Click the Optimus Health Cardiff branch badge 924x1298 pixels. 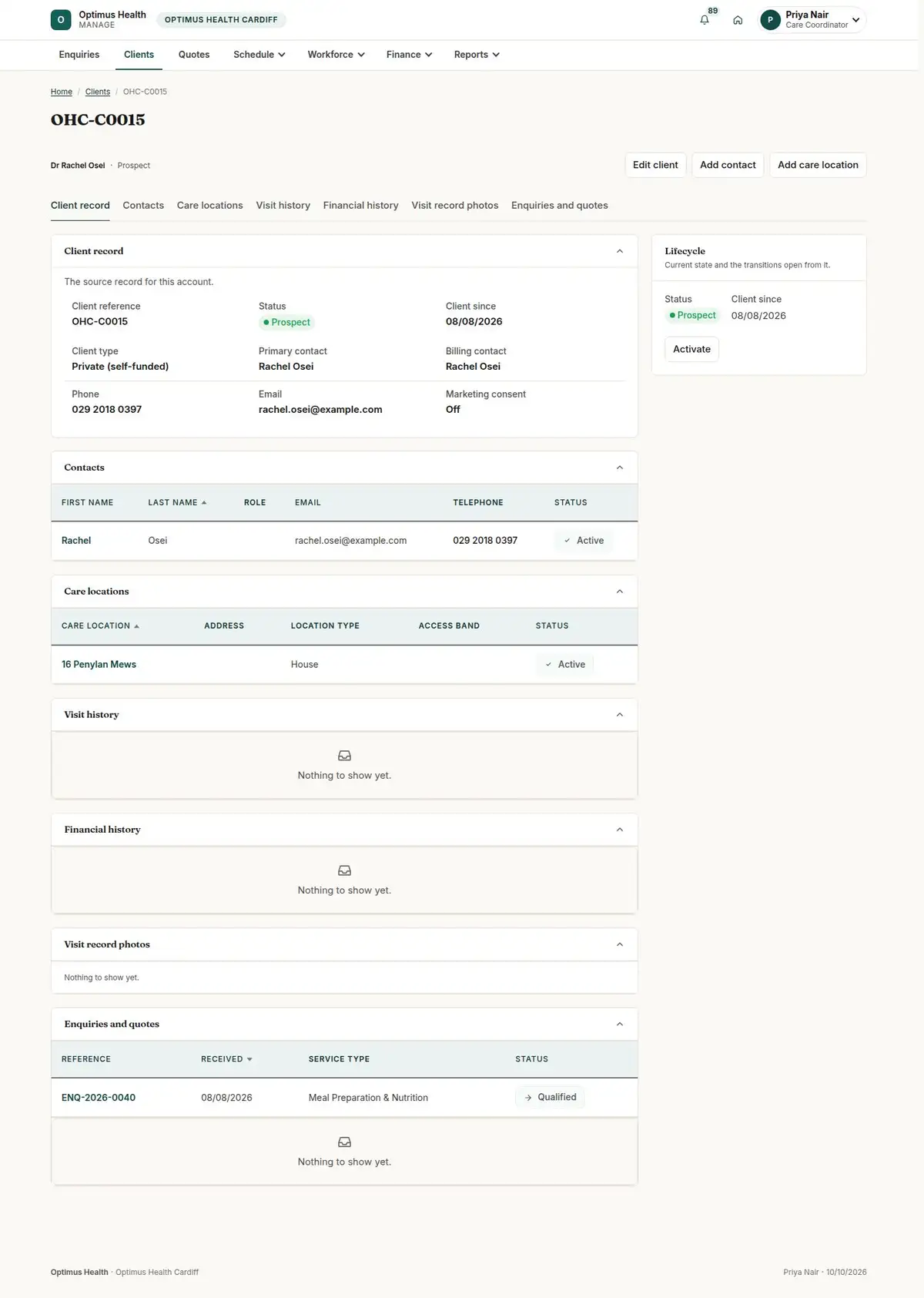coord(221,20)
